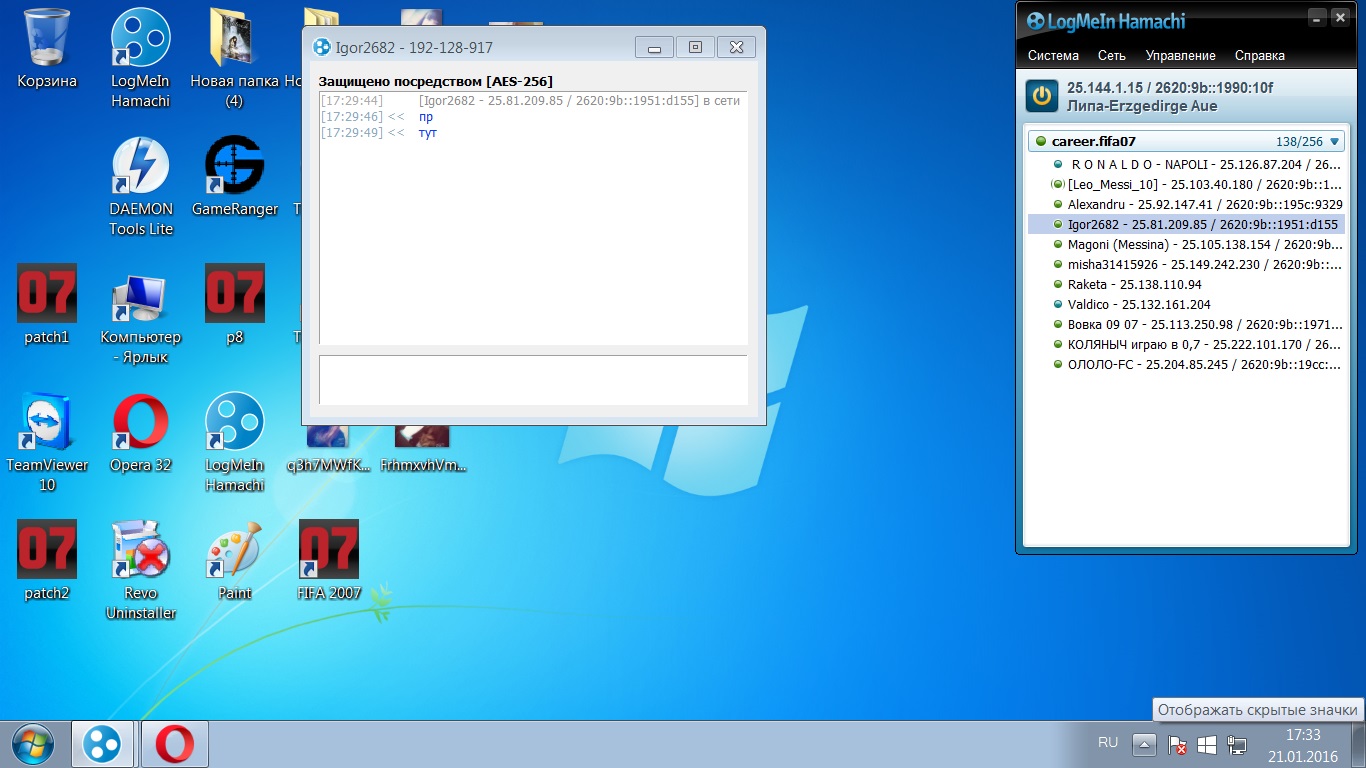The height and width of the screenshot is (768, 1366).
Task: Click the Opera taskbar button
Action: click(175, 744)
